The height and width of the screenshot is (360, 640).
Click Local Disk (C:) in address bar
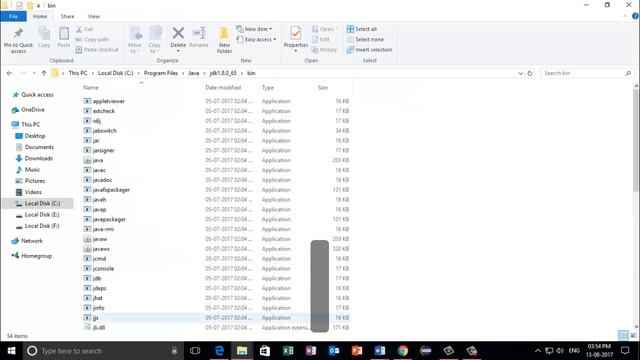pyautogui.click(x=116, y=73)
